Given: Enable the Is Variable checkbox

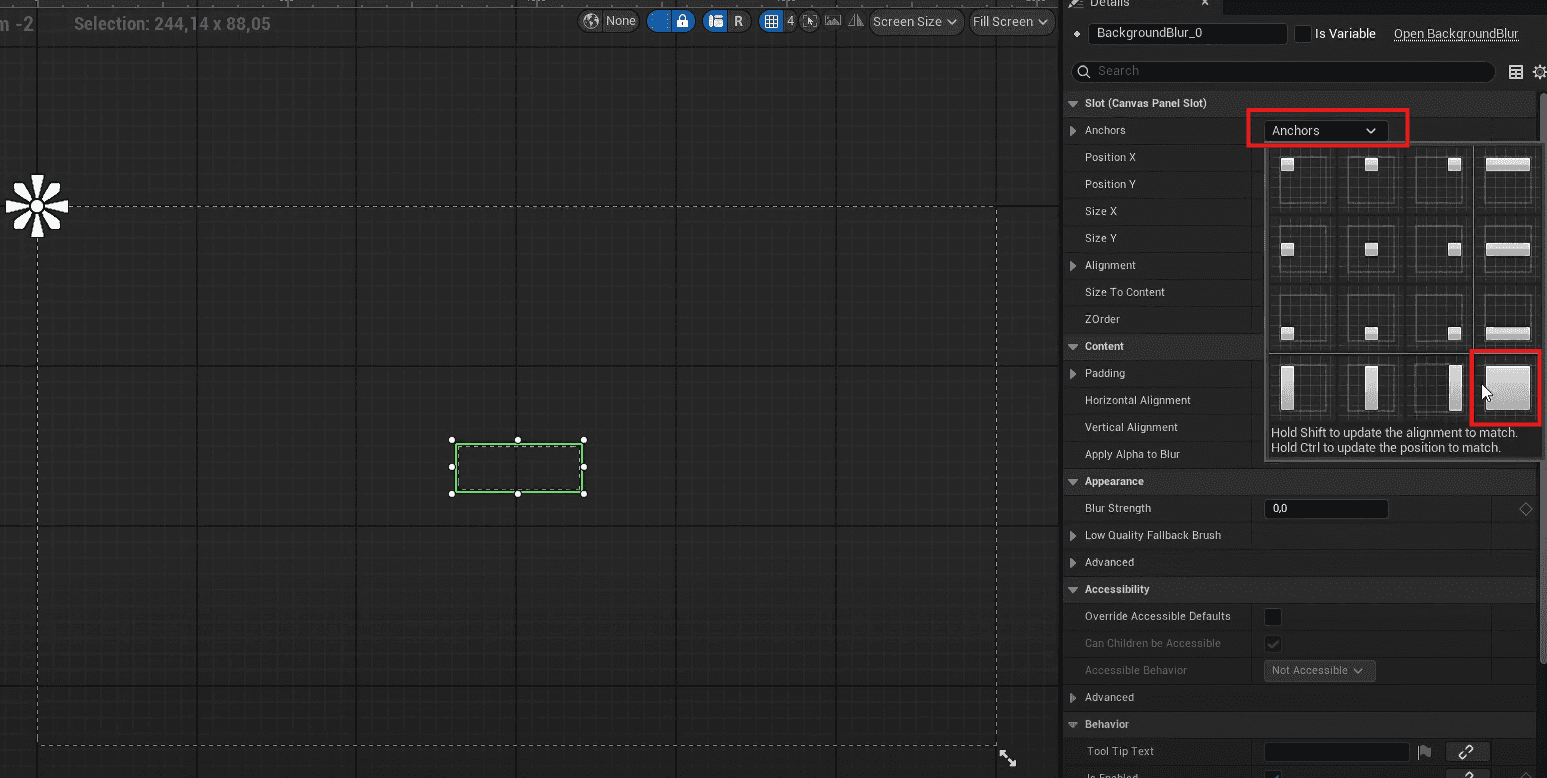Looking at the screenshot, I should click(x=1302, y=34).
